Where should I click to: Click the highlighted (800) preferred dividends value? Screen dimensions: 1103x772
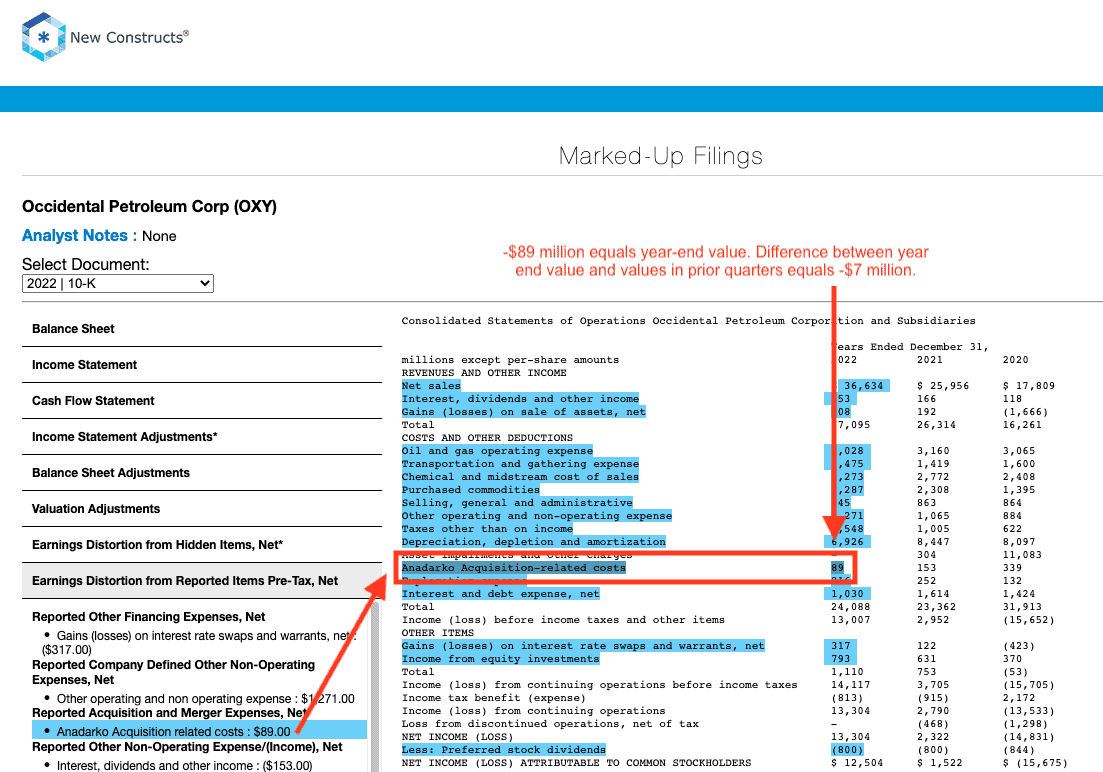(847, 749)
